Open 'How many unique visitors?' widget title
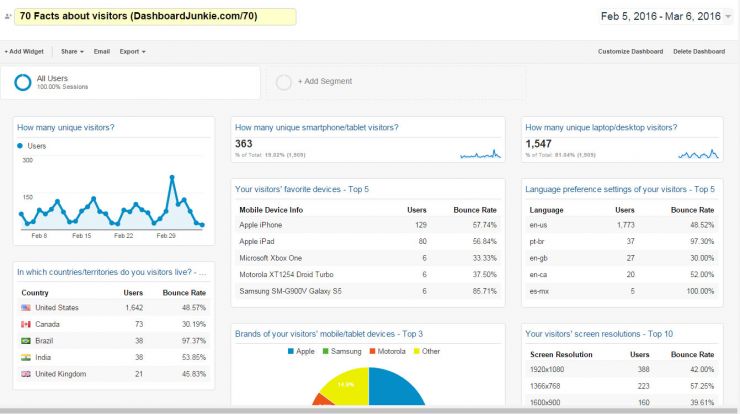Screen dimensions: 740x414 click(66, 127)
